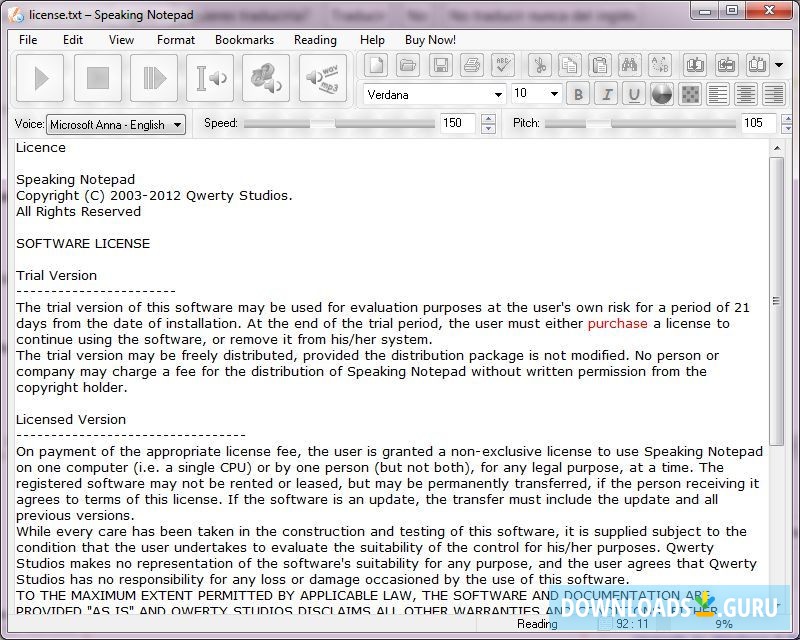The height and width of the screenshot is (640, 800).
Task: Click the vertical scrollbar thumb
Action: pyautogui.click(x=777, y=301)
